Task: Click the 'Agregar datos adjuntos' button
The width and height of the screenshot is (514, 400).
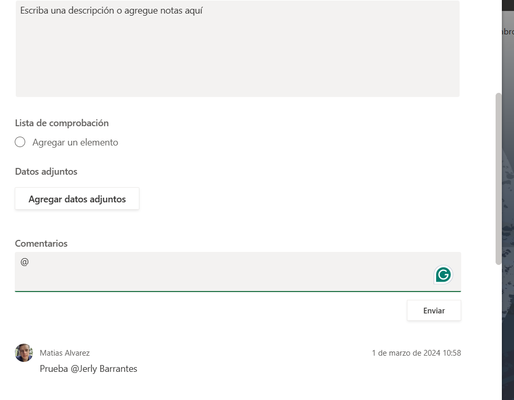Action: tap(77, 199)
